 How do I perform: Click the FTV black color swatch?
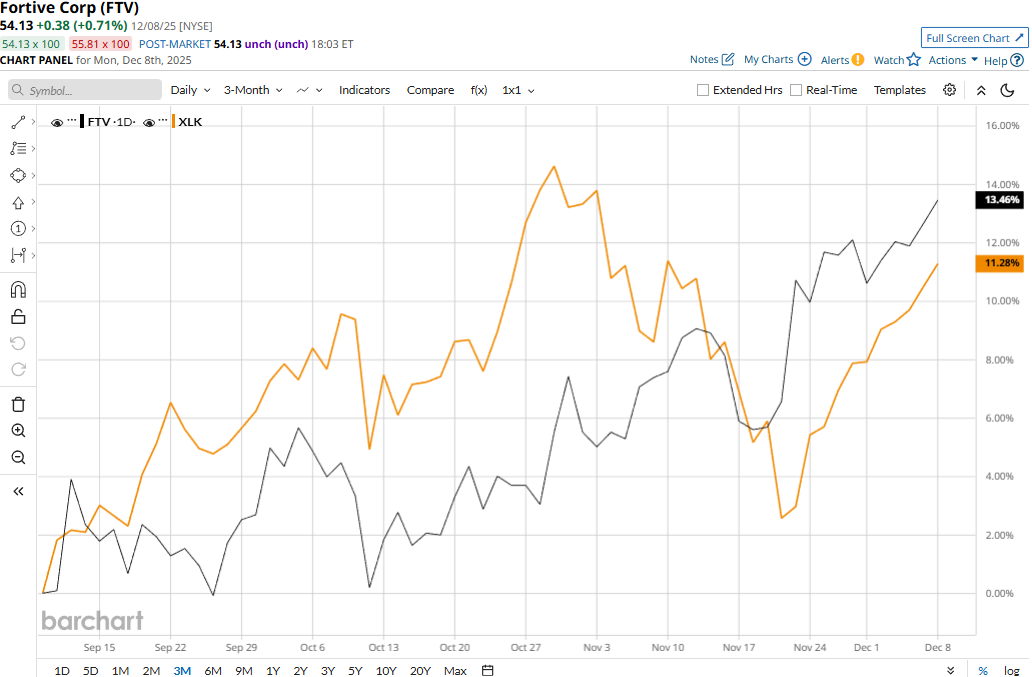click(x=82, y=122)
